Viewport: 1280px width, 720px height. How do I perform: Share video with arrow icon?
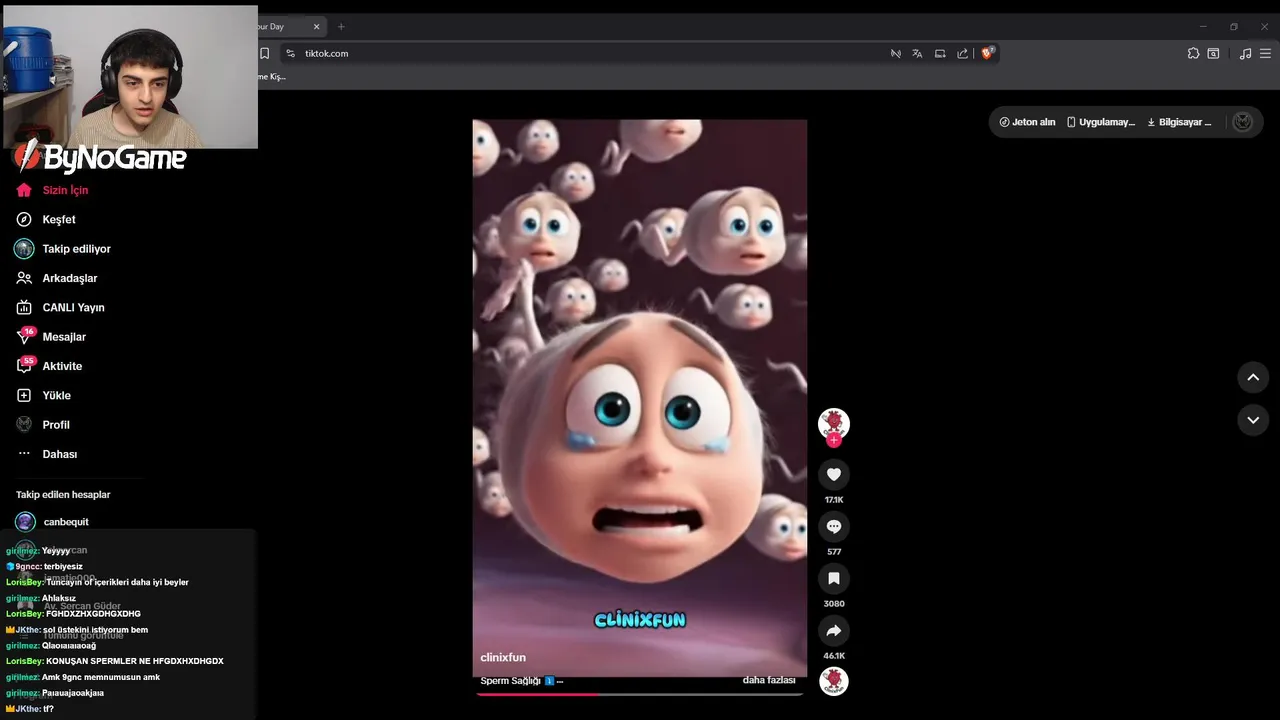[x=834, y=630]
